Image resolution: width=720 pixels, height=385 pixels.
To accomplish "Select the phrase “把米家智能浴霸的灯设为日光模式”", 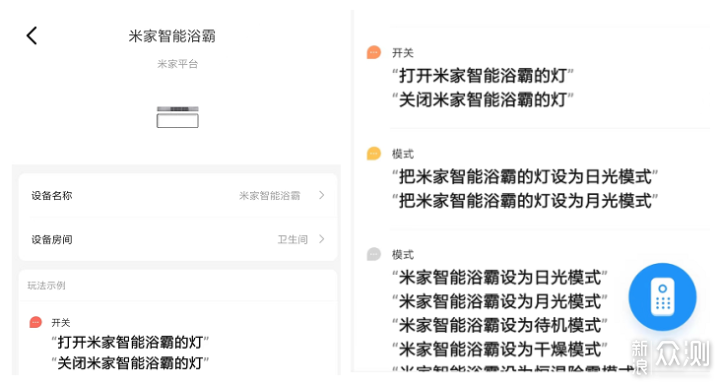I will [x=525, y=177].
